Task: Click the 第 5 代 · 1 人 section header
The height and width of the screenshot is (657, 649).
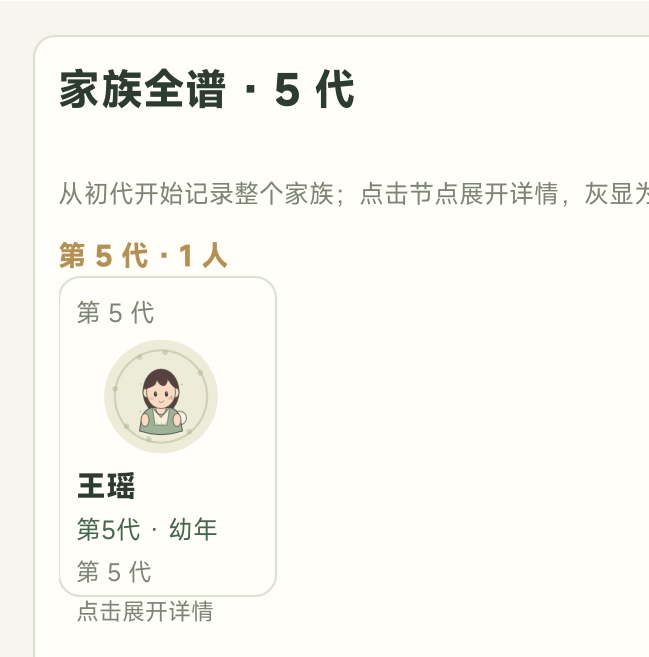Action: pos(143,255)
